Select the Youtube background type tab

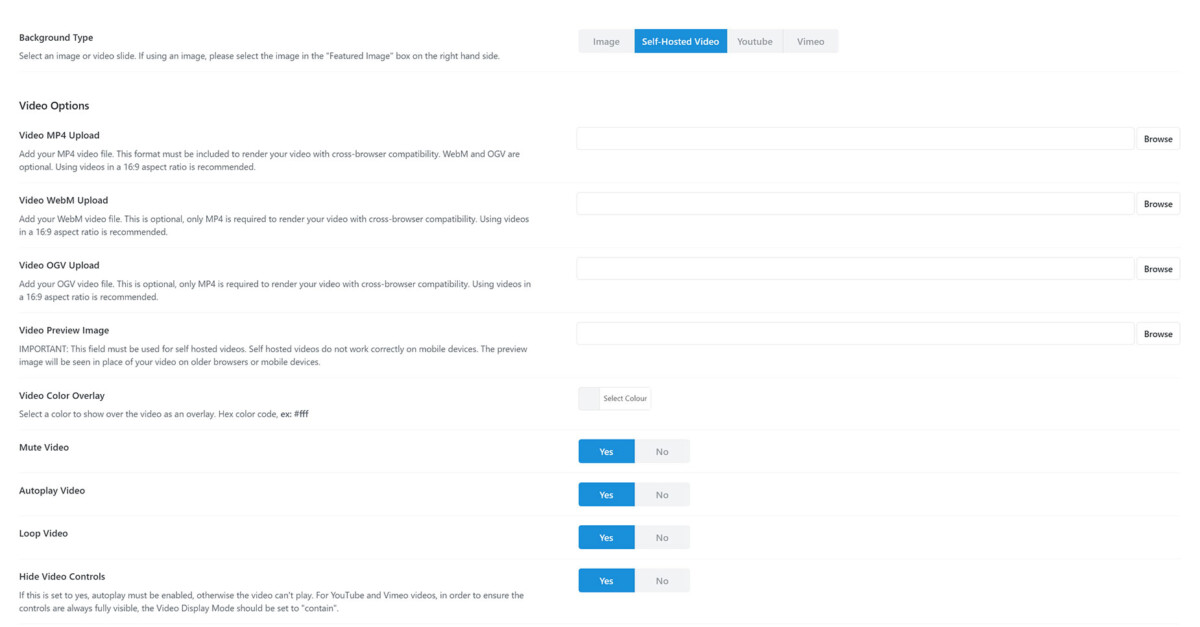(755, 41)
